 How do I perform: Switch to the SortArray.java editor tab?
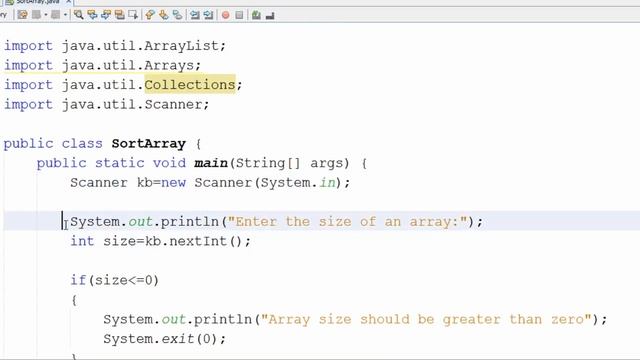[x=38, y=2]
